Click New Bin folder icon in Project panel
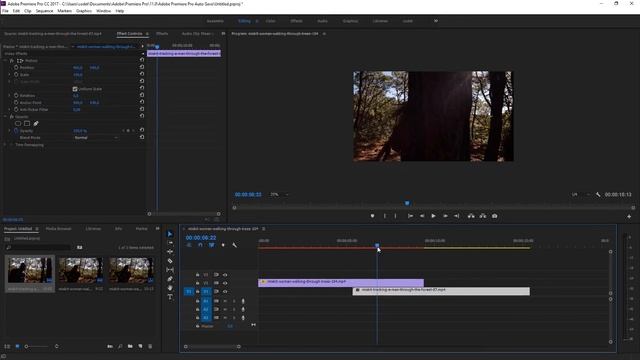Viewport: 640px width, 360px height. (130, 346)
